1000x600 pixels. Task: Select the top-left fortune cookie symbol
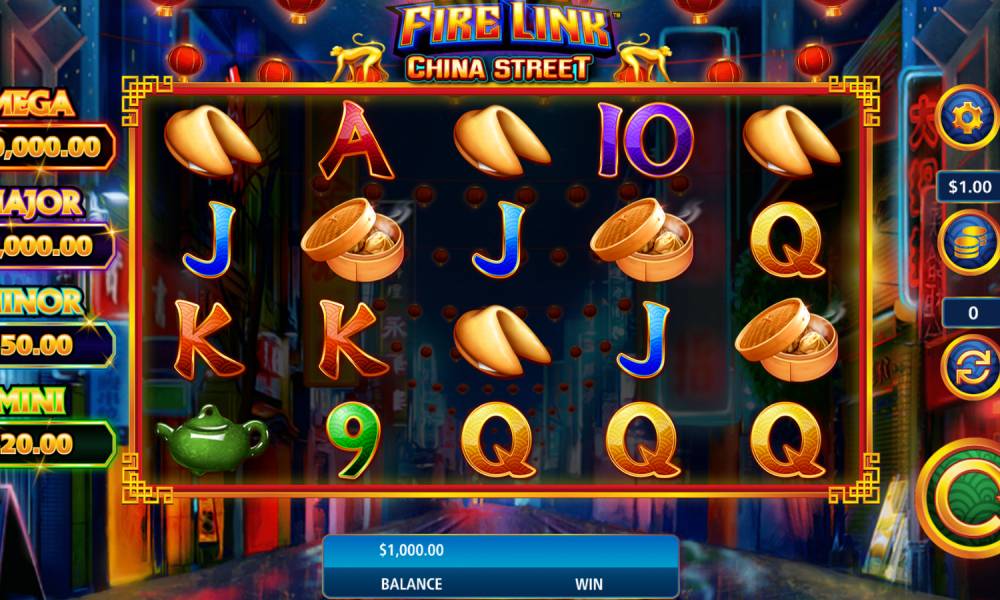coord(212,140)
